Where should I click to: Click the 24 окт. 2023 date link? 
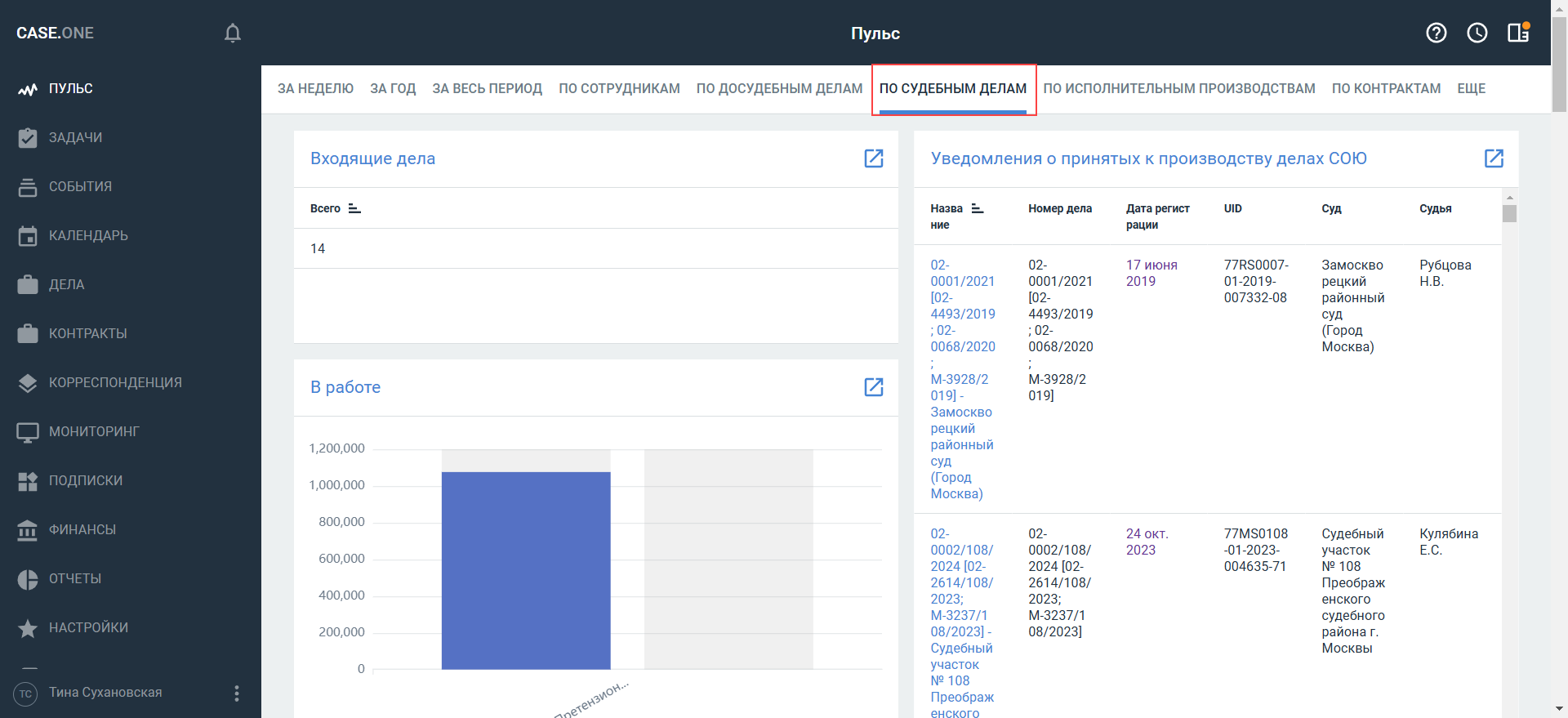click(1147, 542)
